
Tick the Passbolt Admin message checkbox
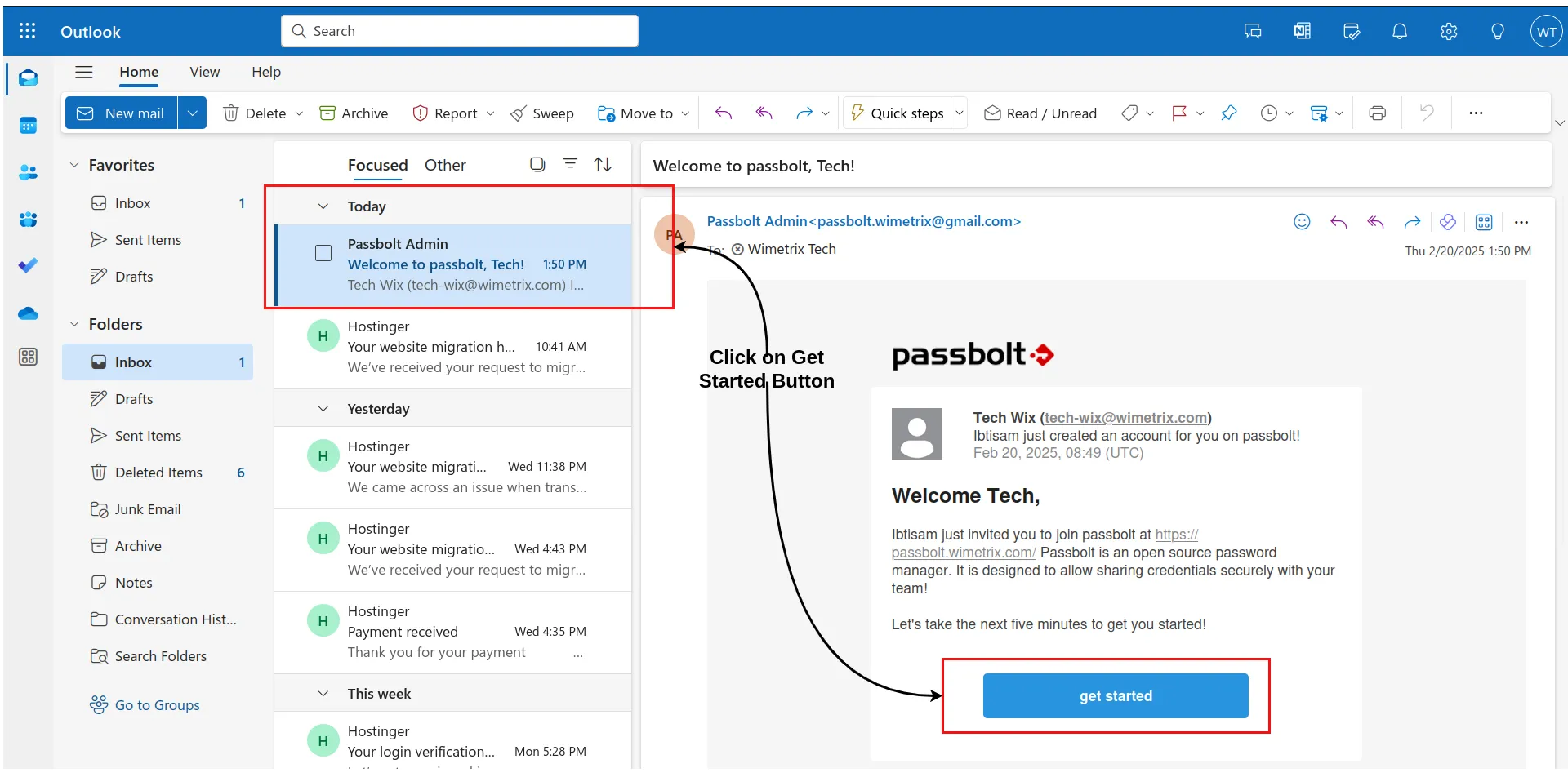tap(323, 253)
